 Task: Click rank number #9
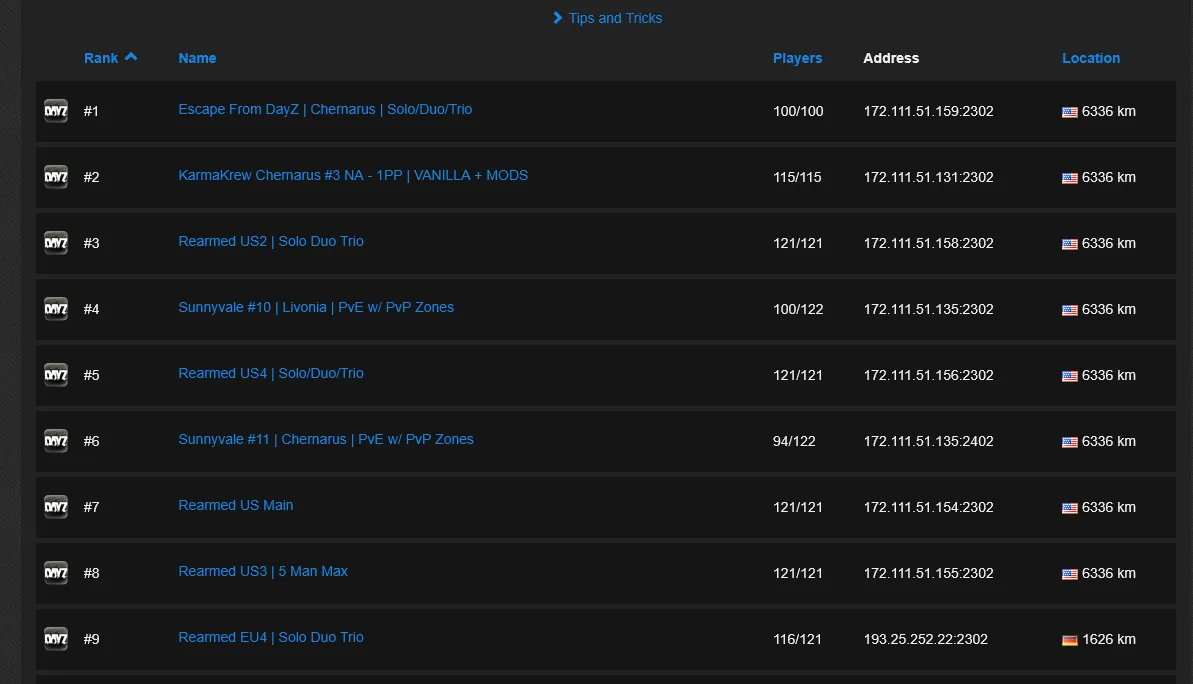91,639
